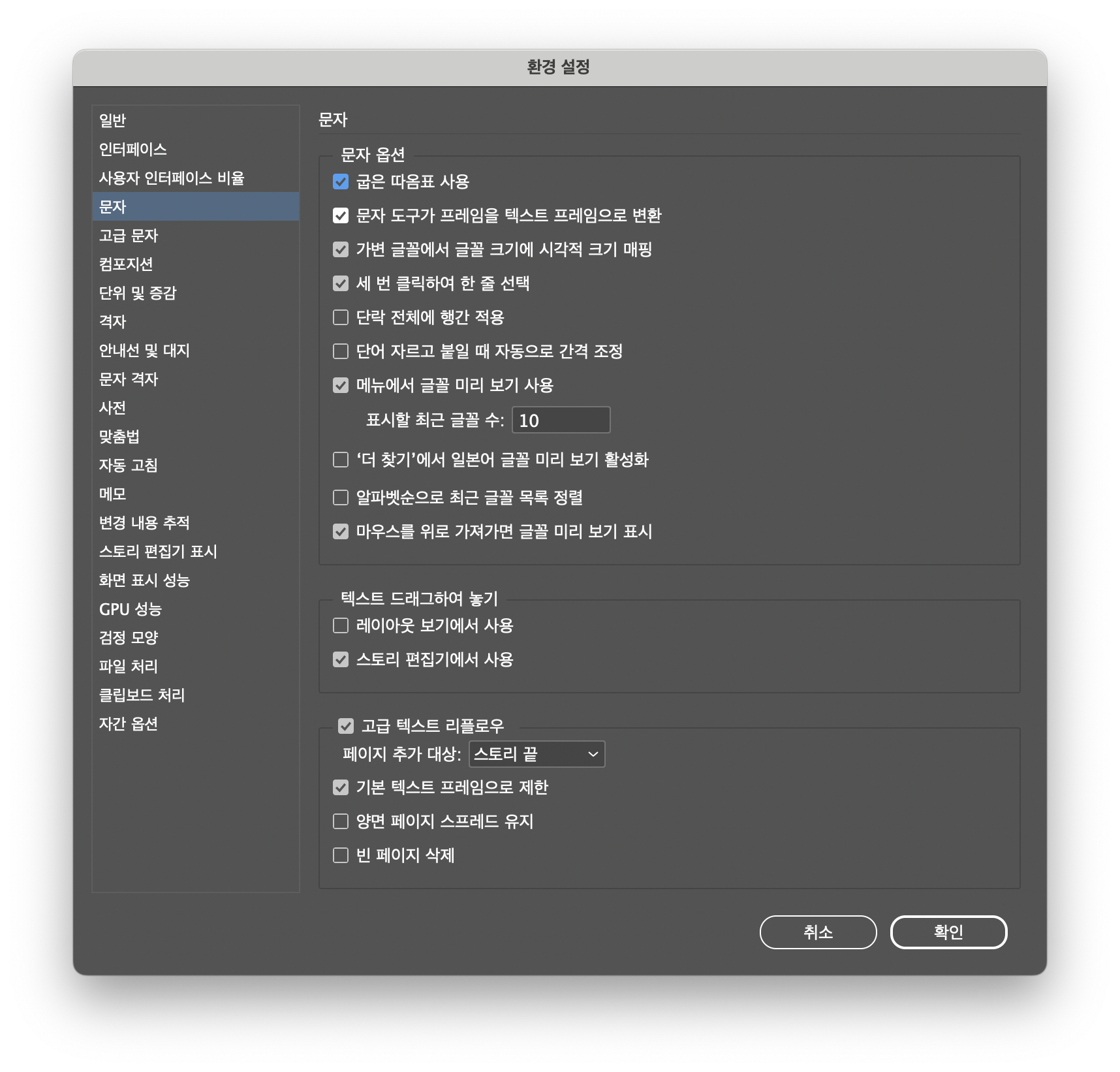Open 스토리 편집기 표시 category
The image size is (1120, 1072).
(x=196, y=551)
